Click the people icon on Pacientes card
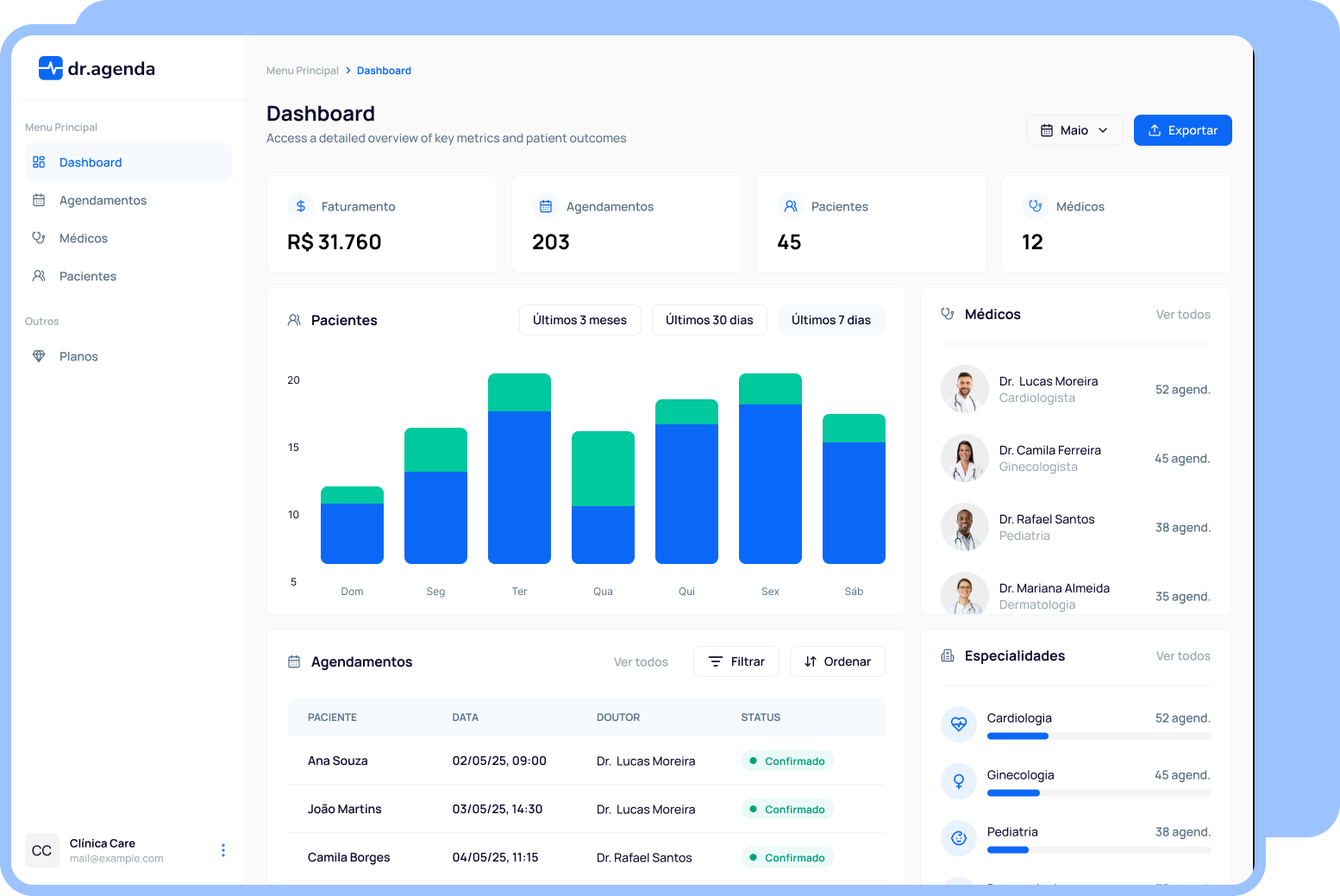This screenshot has height=896, width=1340. [791, 206]
